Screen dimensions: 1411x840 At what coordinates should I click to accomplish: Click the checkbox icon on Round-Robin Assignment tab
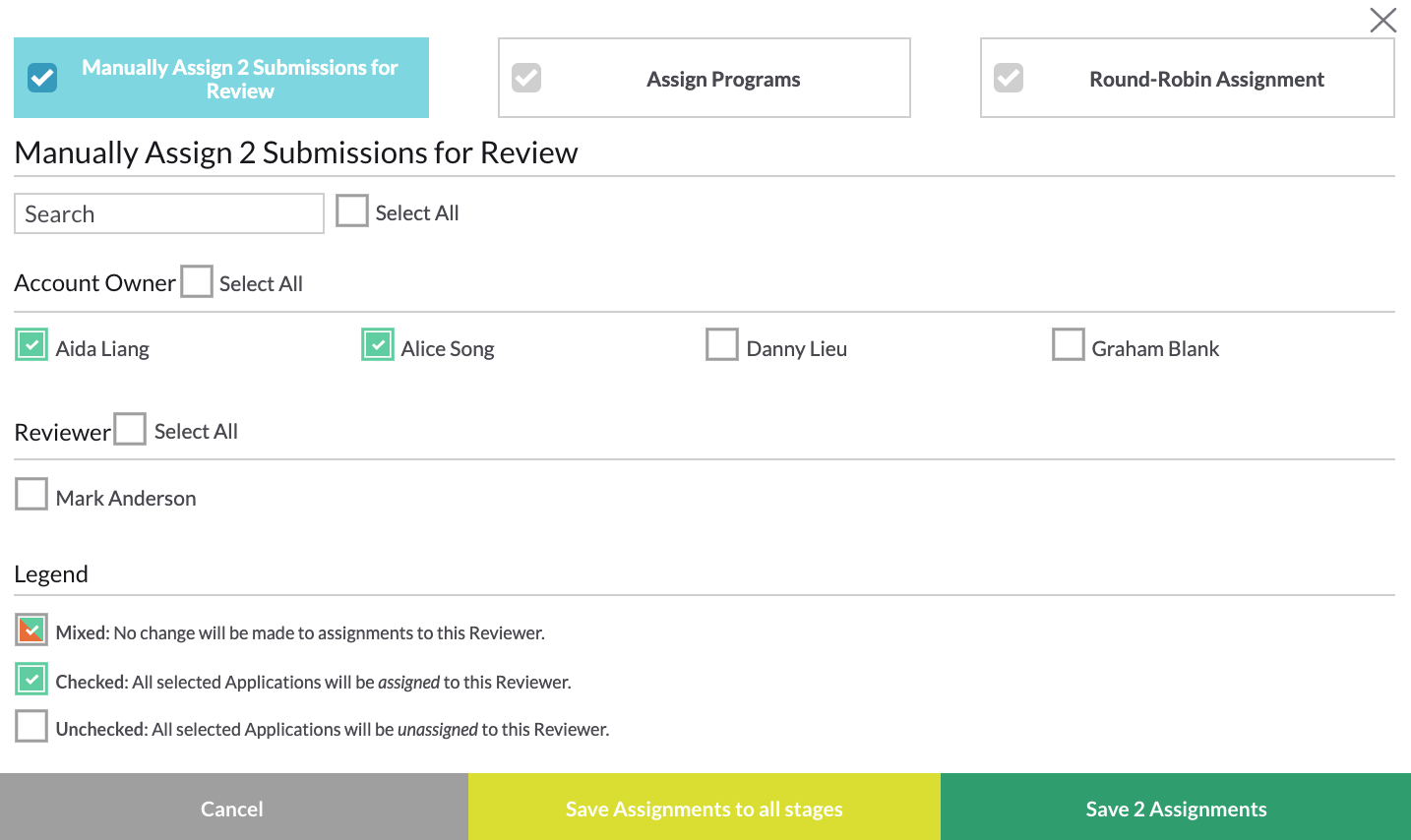point(1008,78)
